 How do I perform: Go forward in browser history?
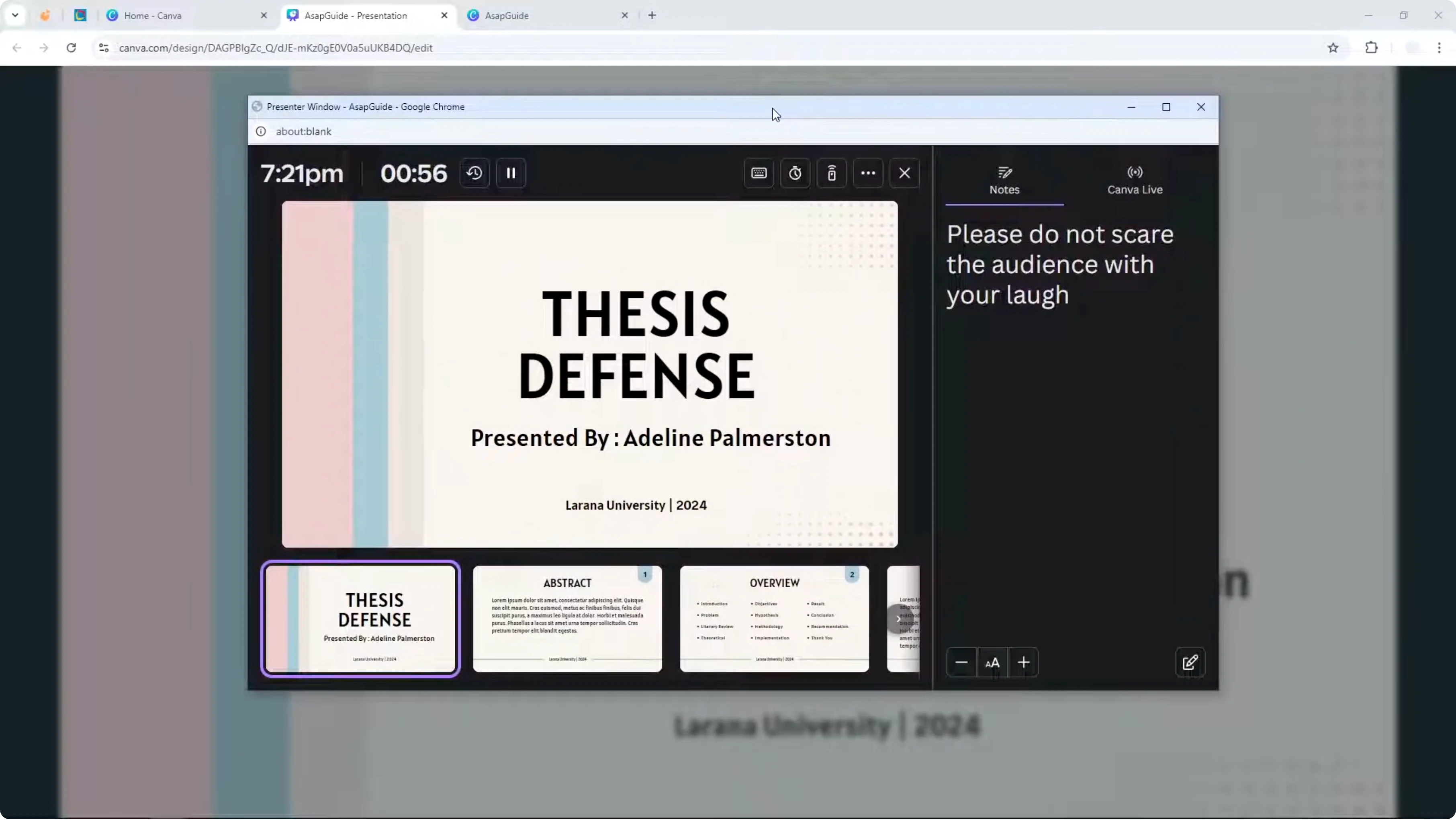44,48
